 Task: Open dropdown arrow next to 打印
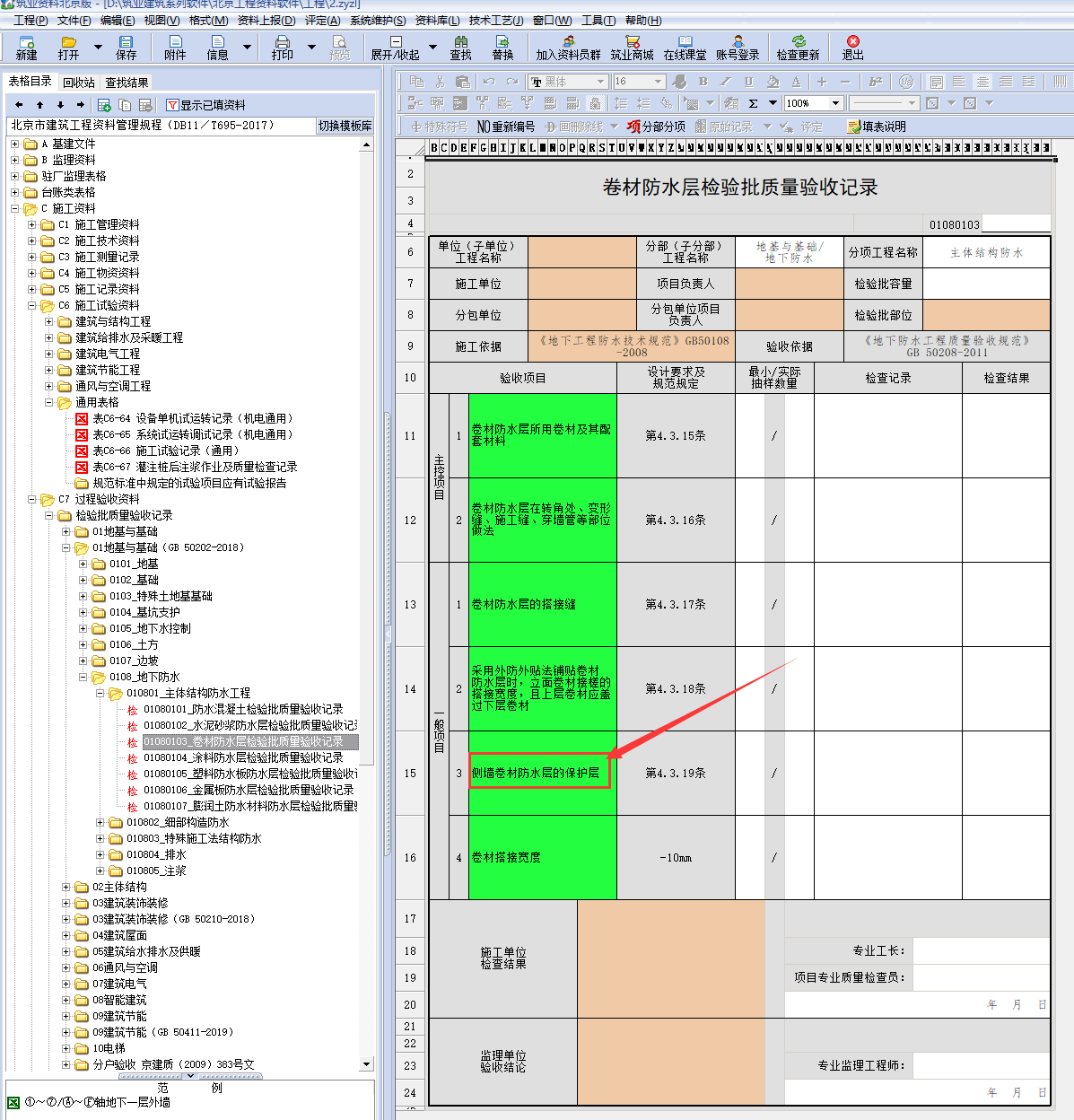[311, 47]
